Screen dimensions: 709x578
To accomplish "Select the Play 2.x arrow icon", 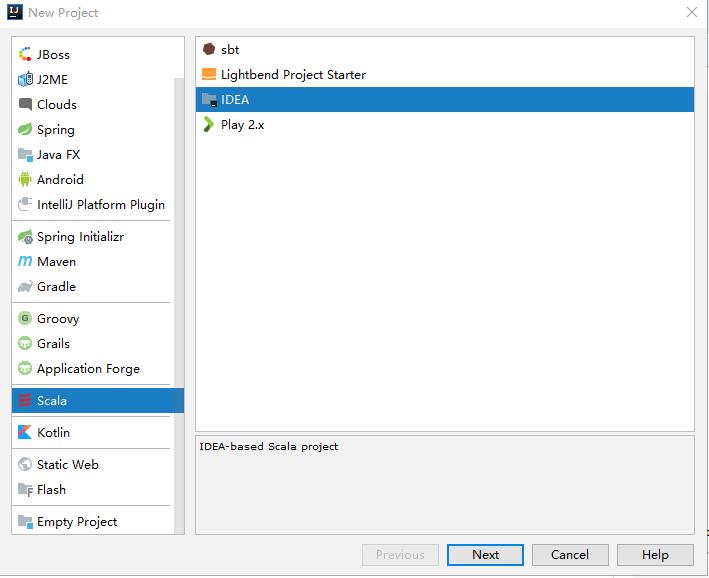I will coord(209,125).
